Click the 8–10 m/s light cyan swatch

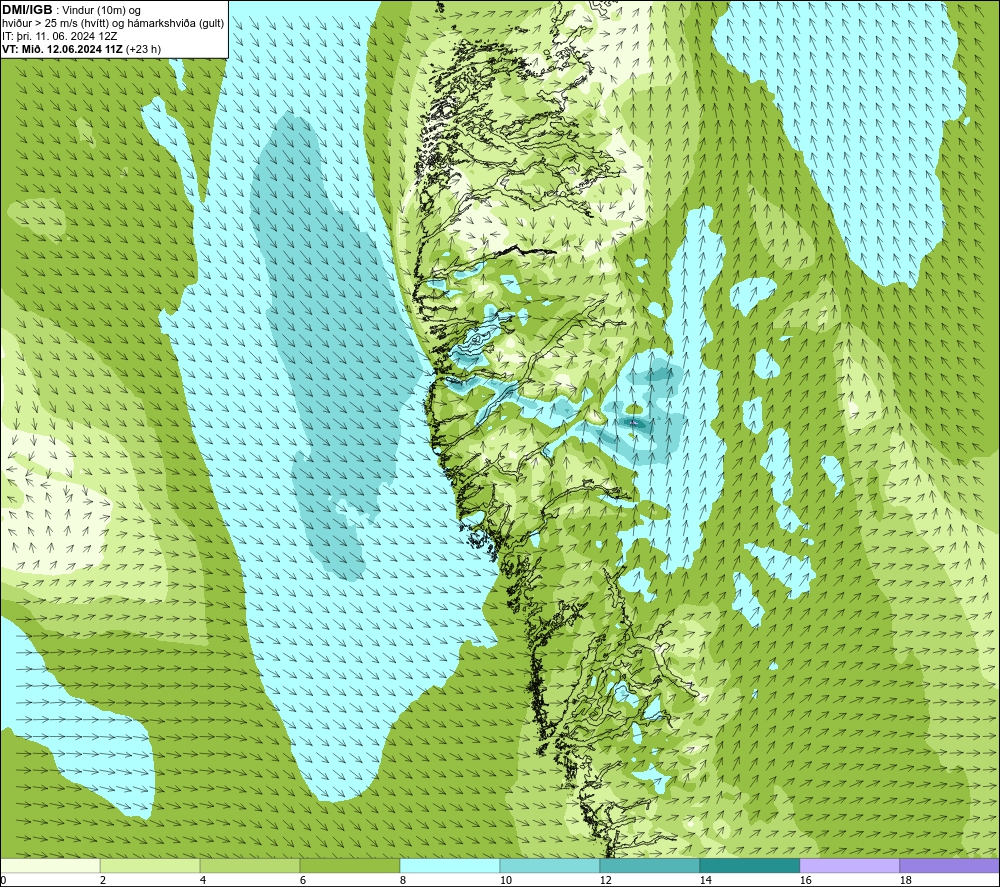click(x=450, y=865)
